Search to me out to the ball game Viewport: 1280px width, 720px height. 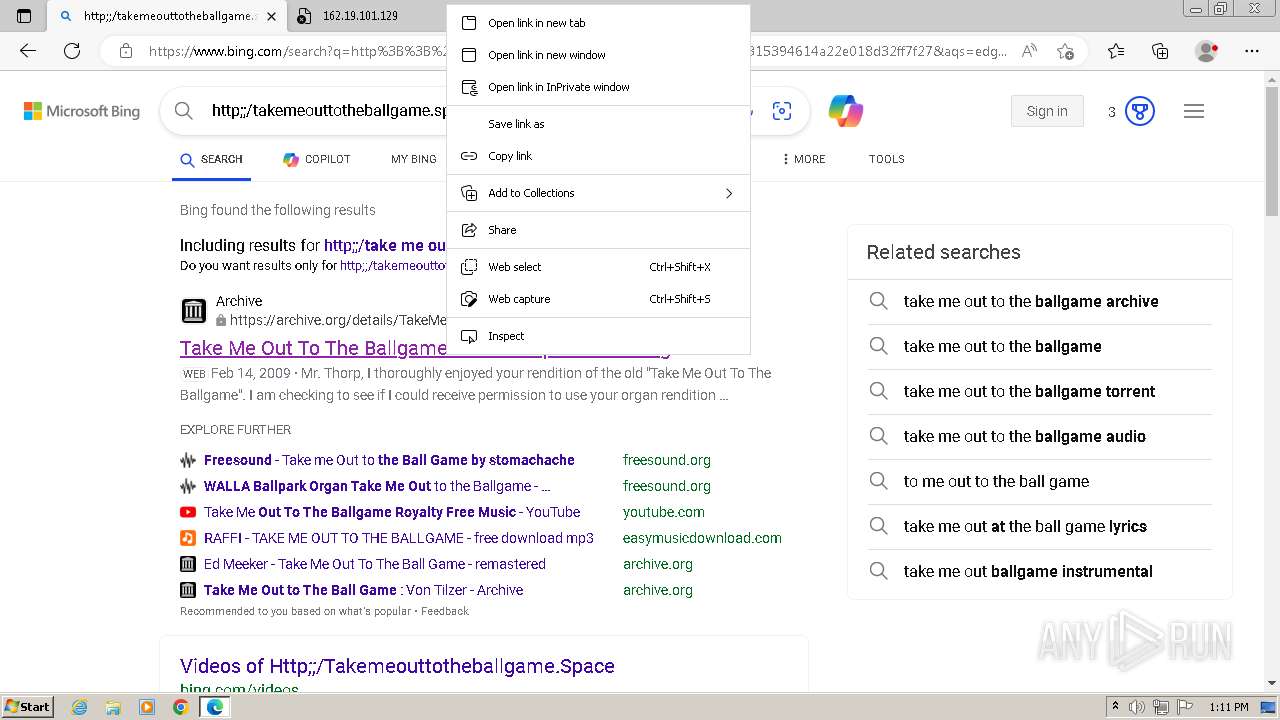pos(996,481)
